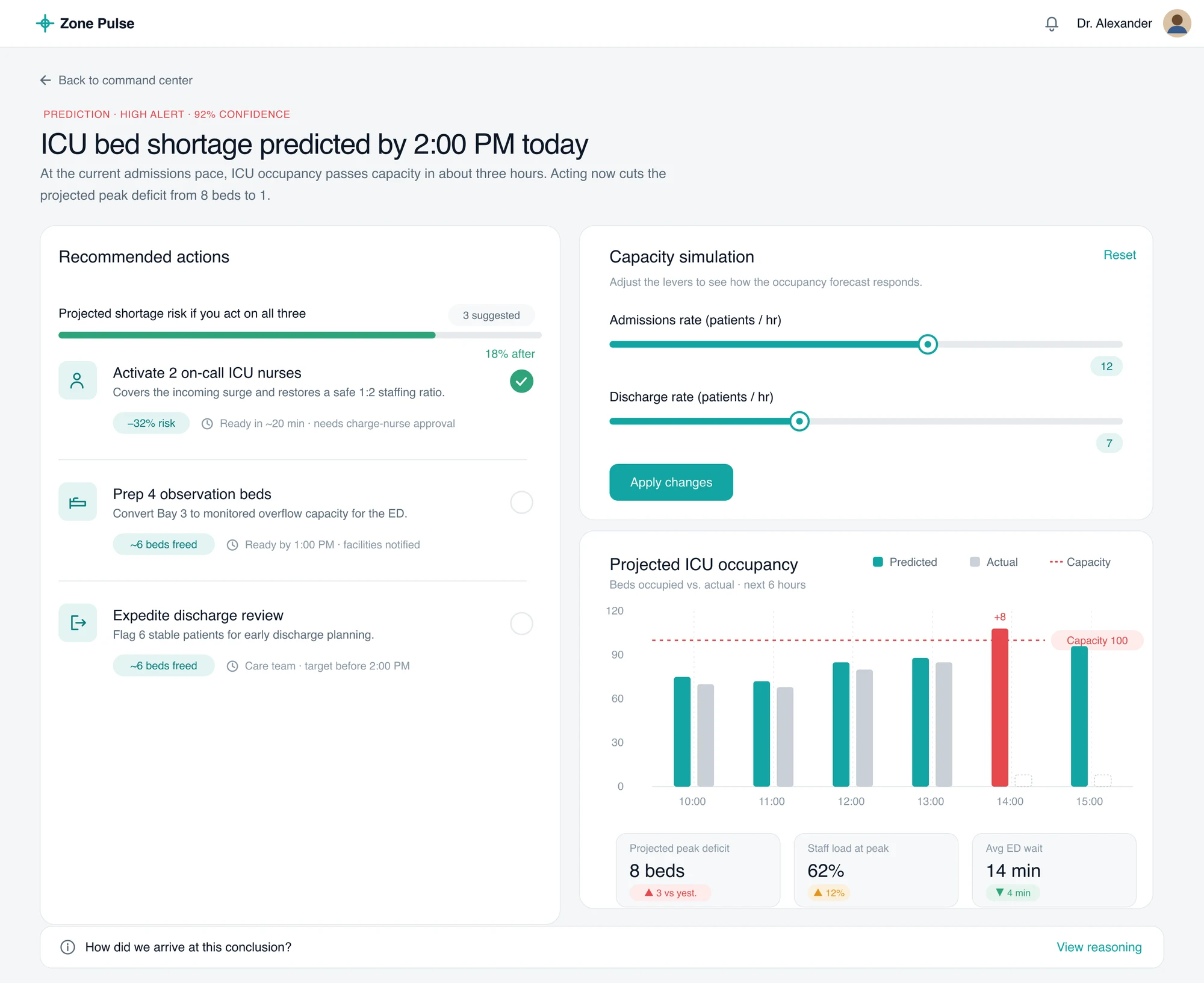This screenshot has height=983, width=1204.
Task: Open the notifications bell
Action: pyautogui.click(x=1051, y=23)
